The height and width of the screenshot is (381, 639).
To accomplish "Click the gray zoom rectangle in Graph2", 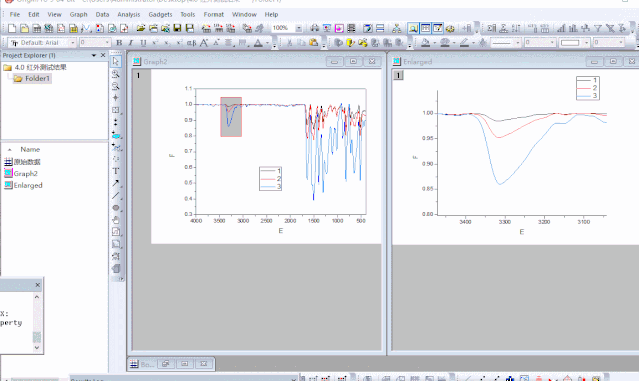I will (231, 117).
